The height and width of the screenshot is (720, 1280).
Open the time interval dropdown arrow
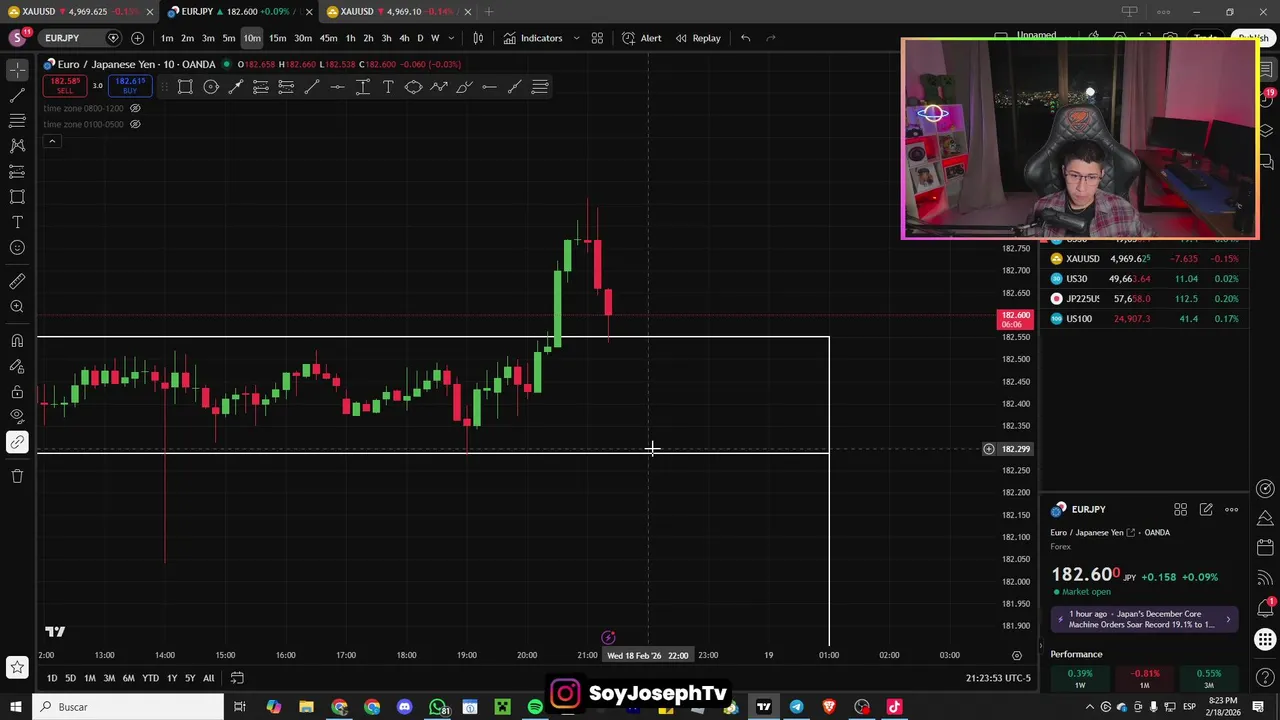click(451, 38)
